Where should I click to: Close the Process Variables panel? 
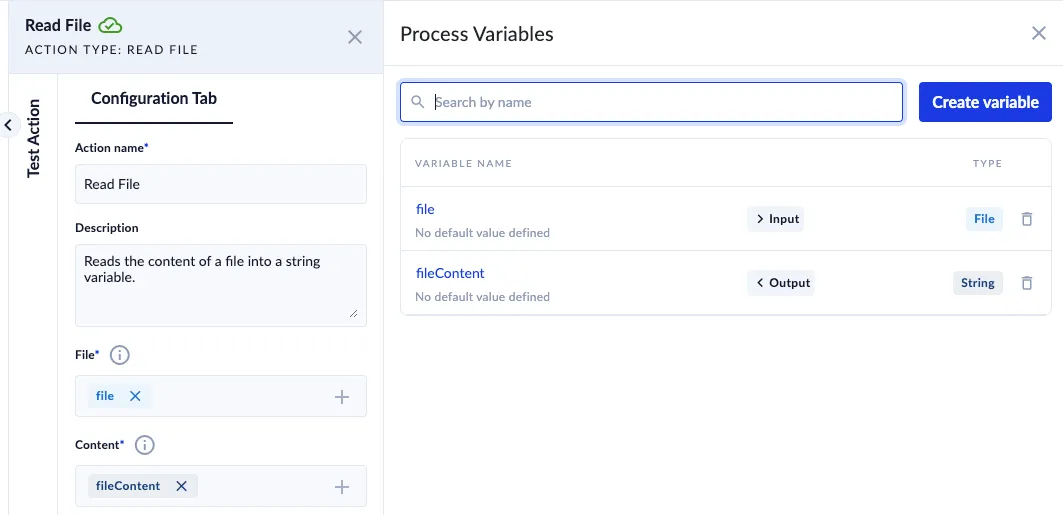pyautogui.click(x=1038, y=33)
